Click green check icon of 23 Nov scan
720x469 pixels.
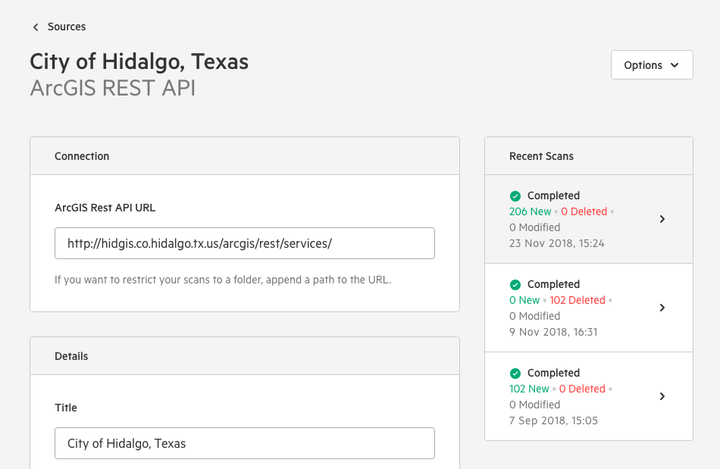515,196
